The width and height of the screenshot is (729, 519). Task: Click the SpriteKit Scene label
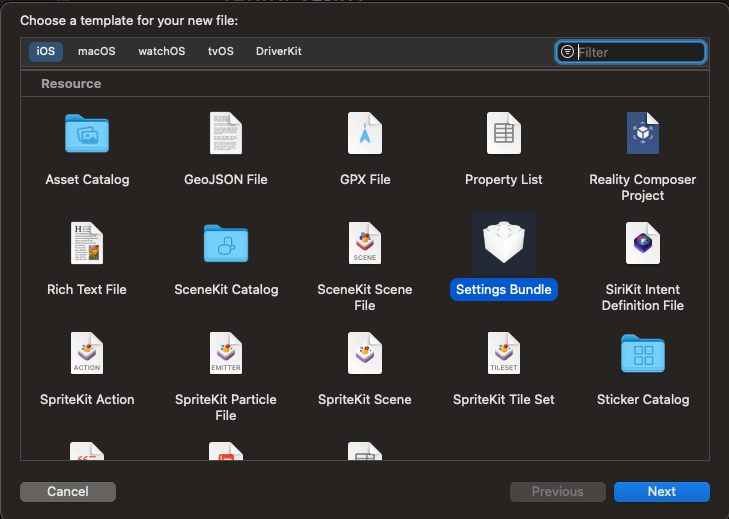tap(364, 399)
